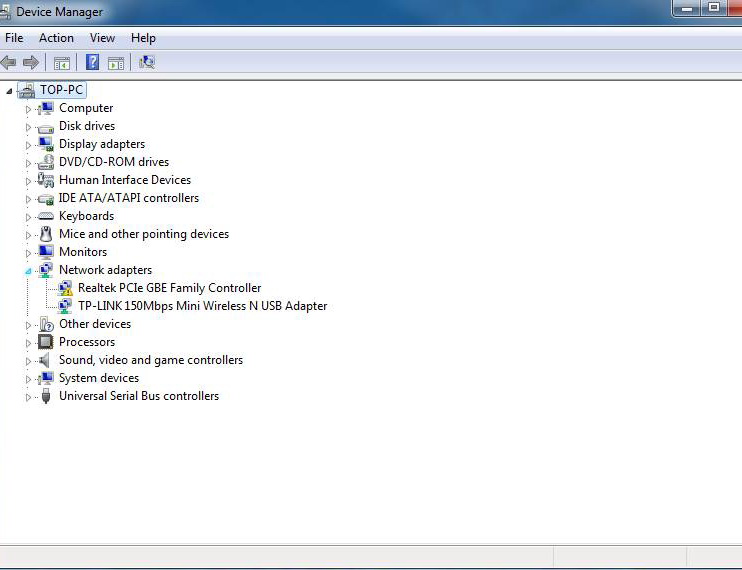Click the Disk drives category icon
Screen dimensions: 742x570
click(x=46, y=128)
